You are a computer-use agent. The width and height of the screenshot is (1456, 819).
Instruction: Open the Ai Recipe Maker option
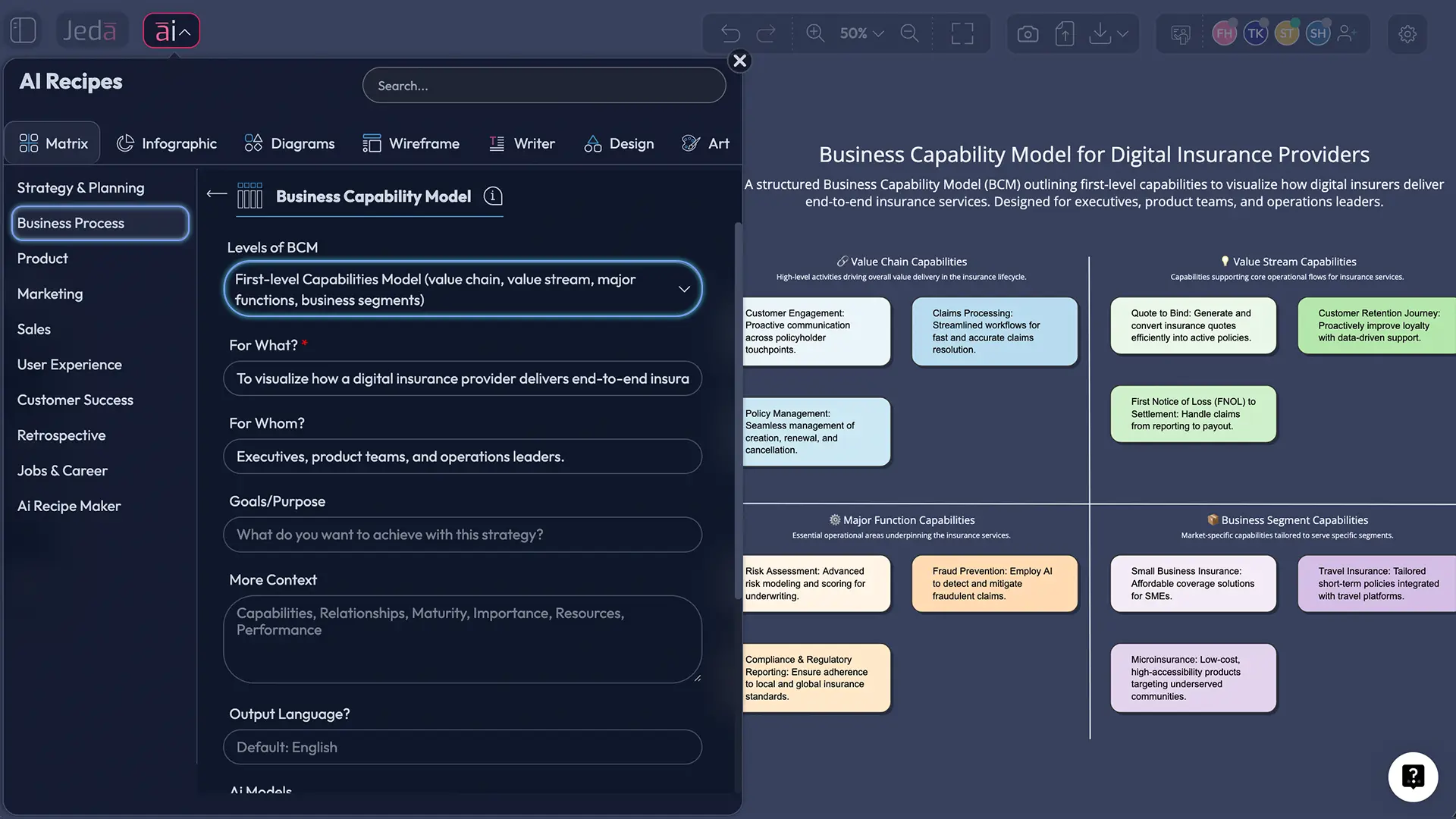68,506
